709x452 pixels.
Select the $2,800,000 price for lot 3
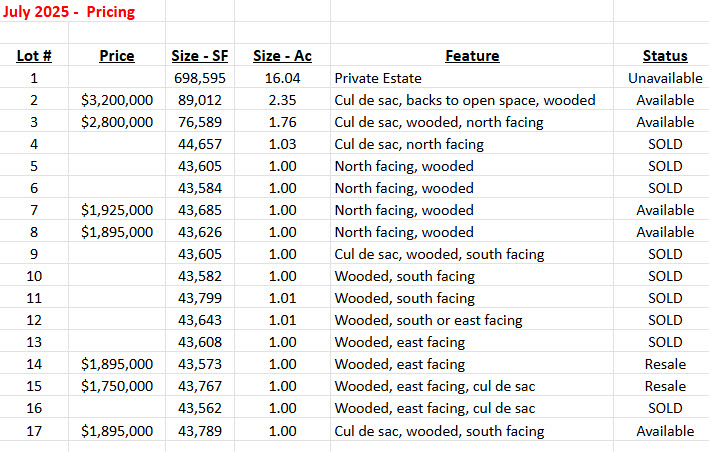[x=117, y=122]
